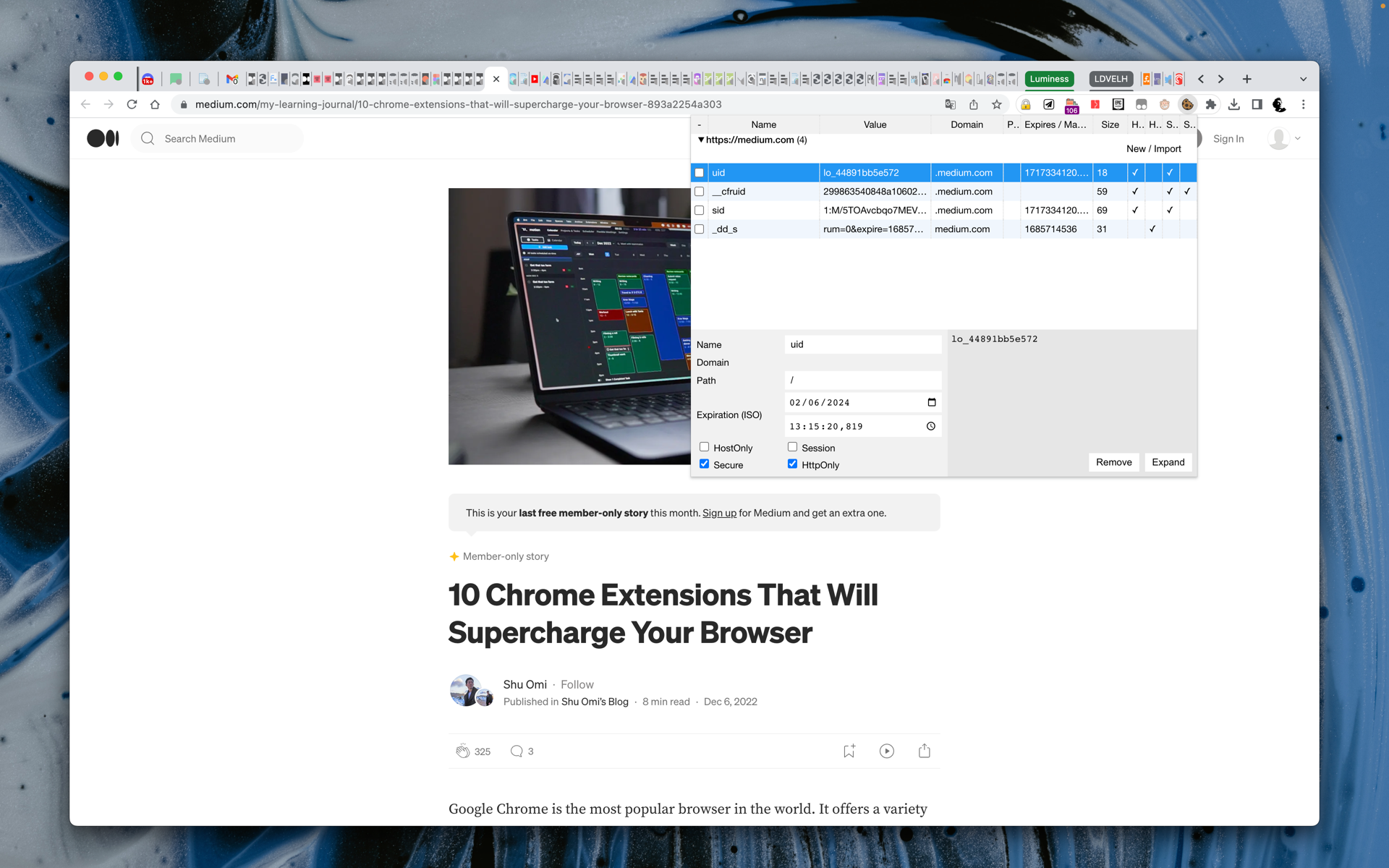Open the Cookie Editor extension popup
This screenshot has height=868, width=1389.
click(x=1187, y=104)
